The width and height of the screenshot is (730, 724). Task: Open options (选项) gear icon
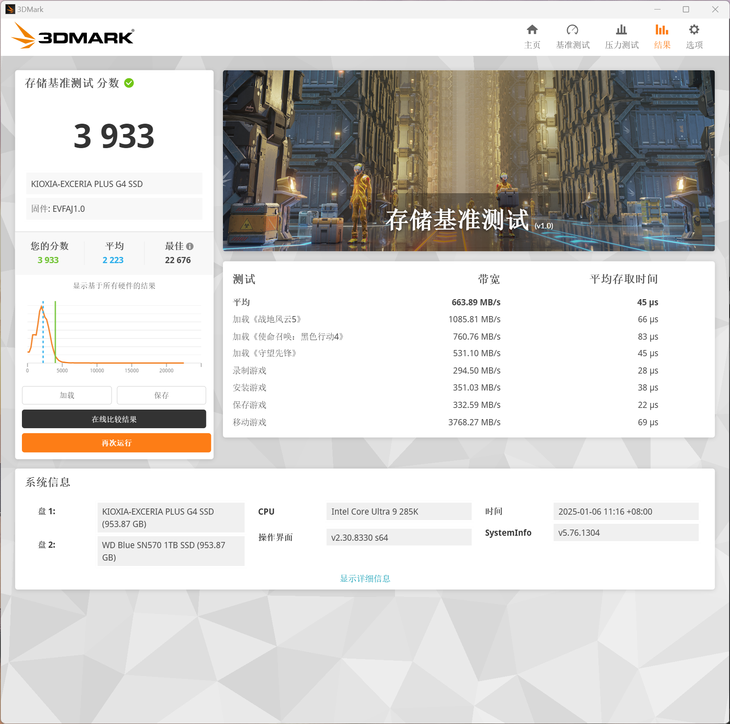click(694, 30)
